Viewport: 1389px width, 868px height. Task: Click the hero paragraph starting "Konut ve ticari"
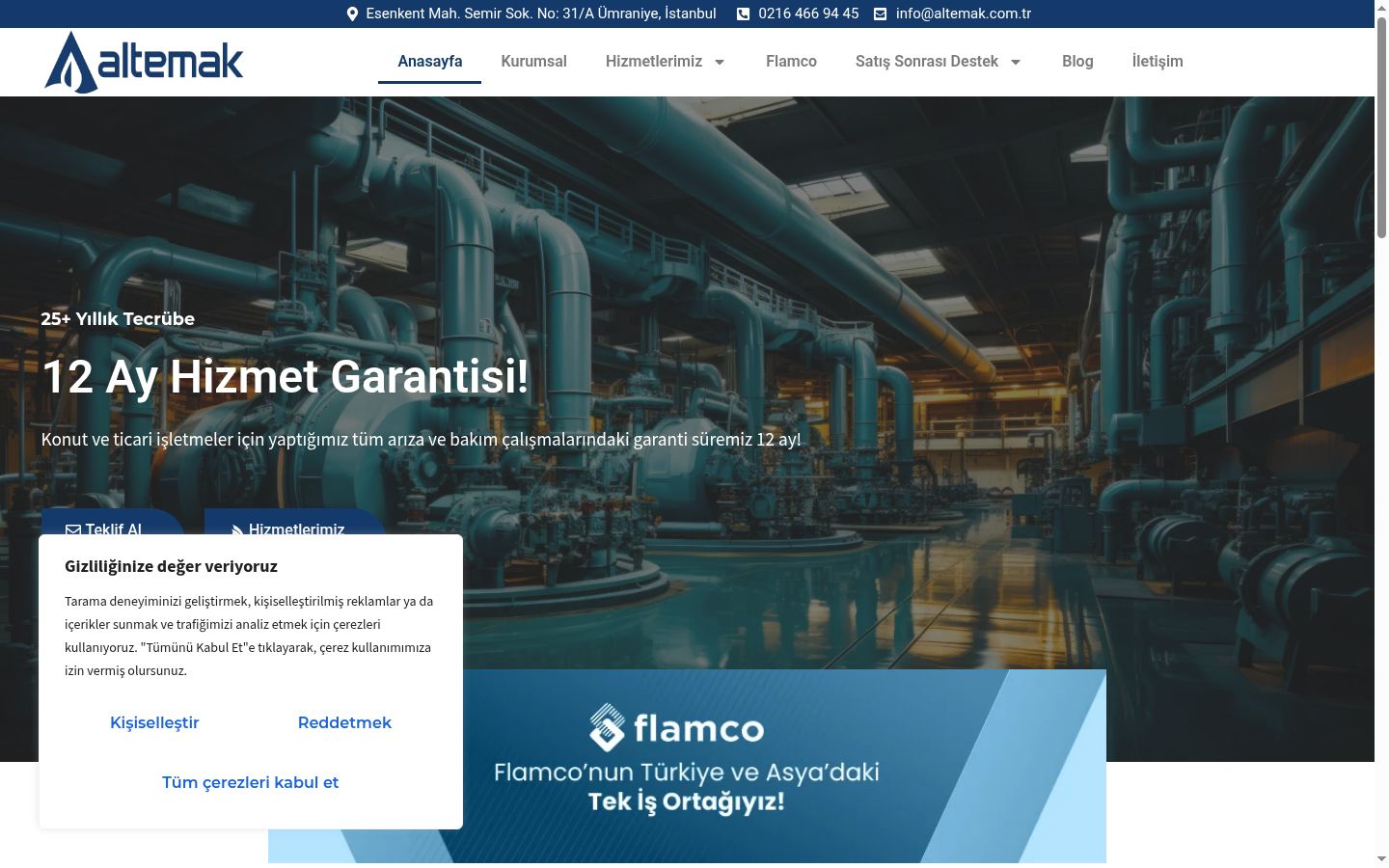421,440
